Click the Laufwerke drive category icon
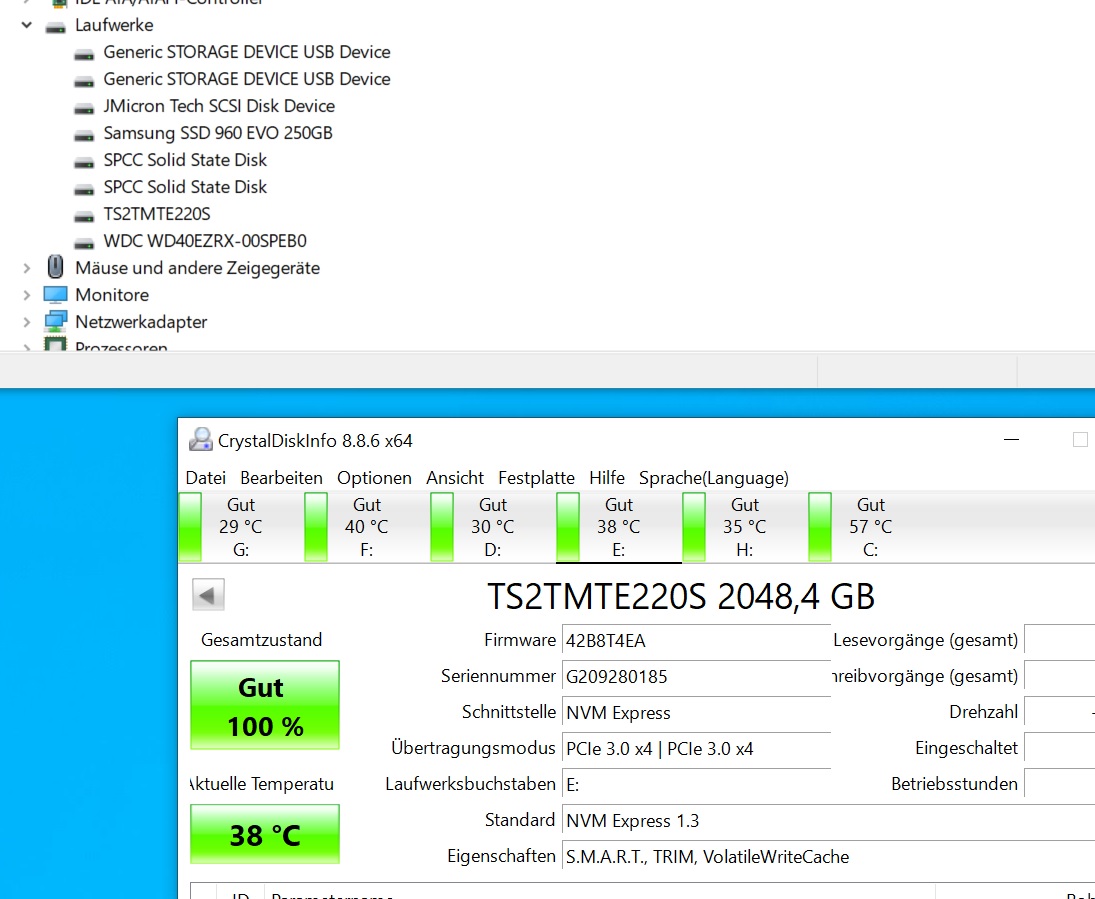 pos(55,27)
